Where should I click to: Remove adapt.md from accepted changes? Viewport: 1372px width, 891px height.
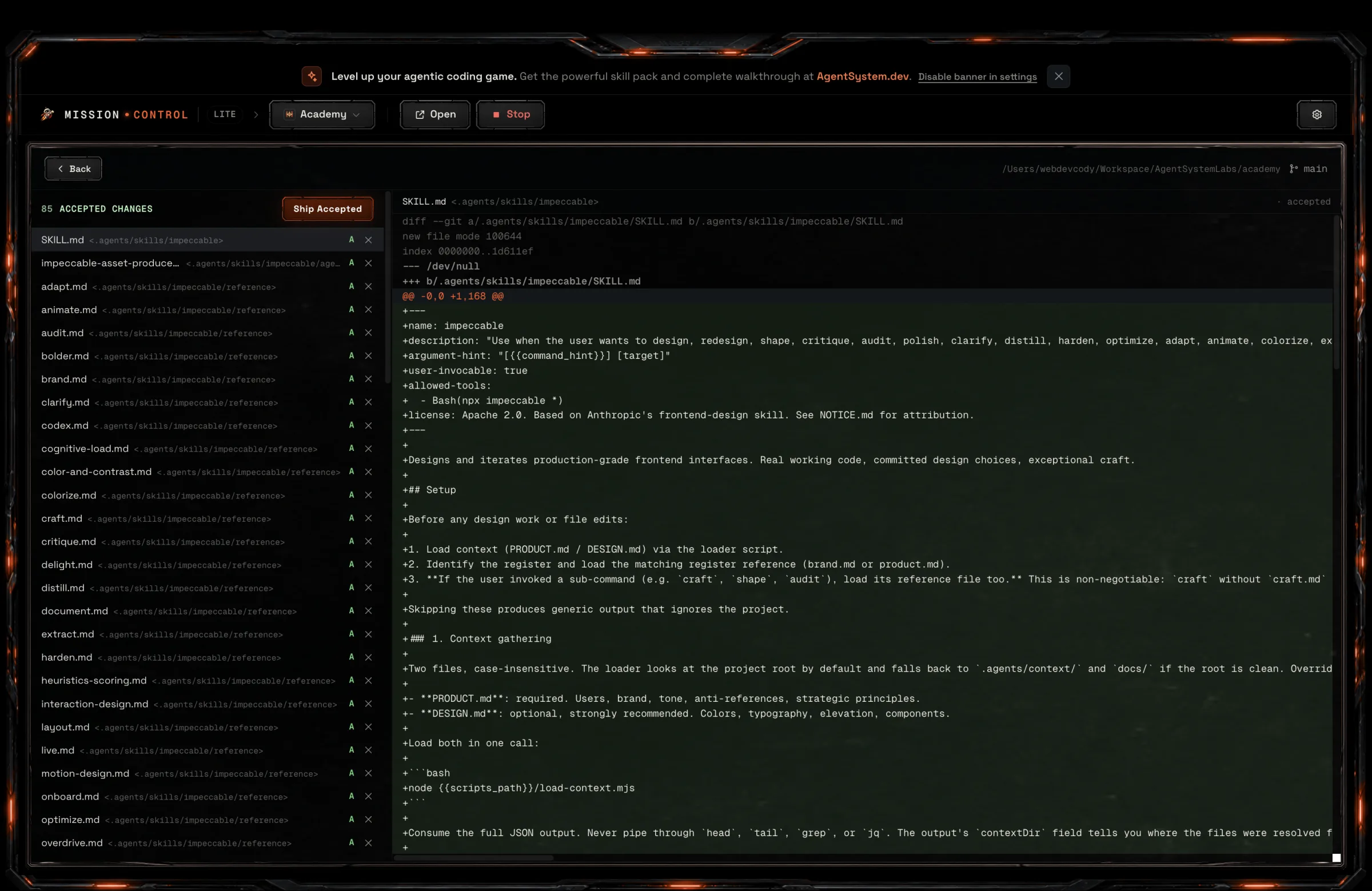point(368,286)
